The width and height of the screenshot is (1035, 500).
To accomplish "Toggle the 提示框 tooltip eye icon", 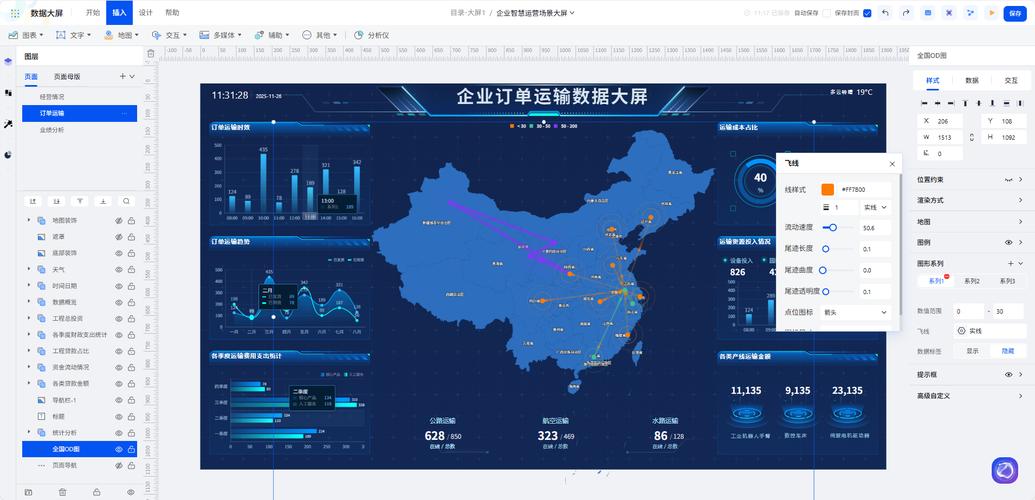I will 1009,375.
